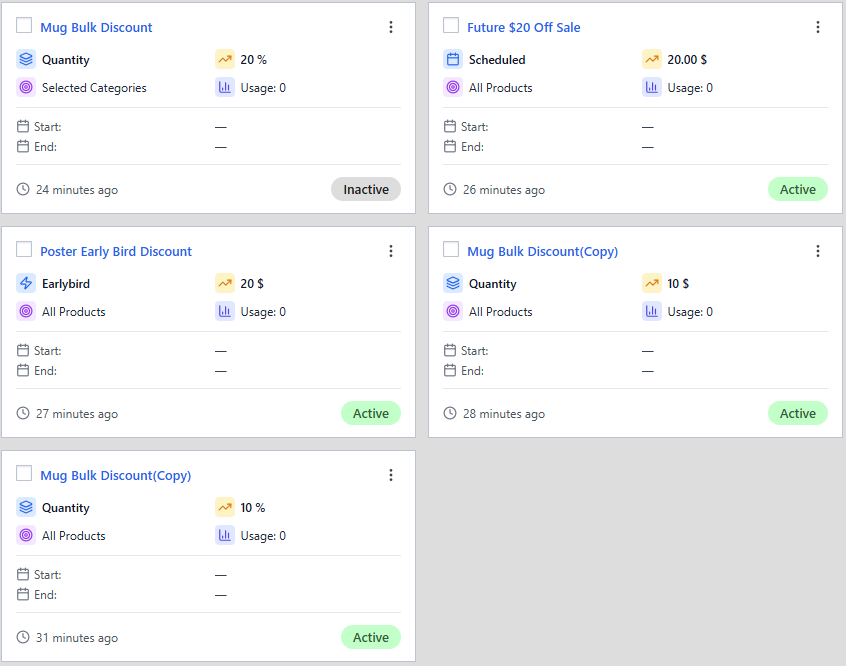Expand the options menu on Future $20 Off Sale
The height and width of the screenshot is (666, 846).
point(818,27)
